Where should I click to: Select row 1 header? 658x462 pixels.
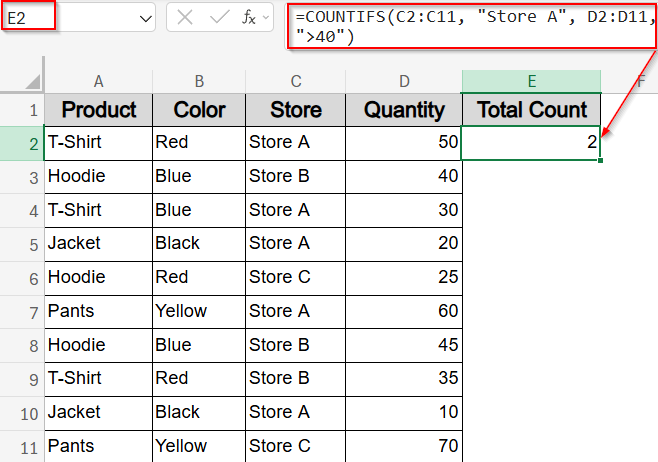coord(22,110)
